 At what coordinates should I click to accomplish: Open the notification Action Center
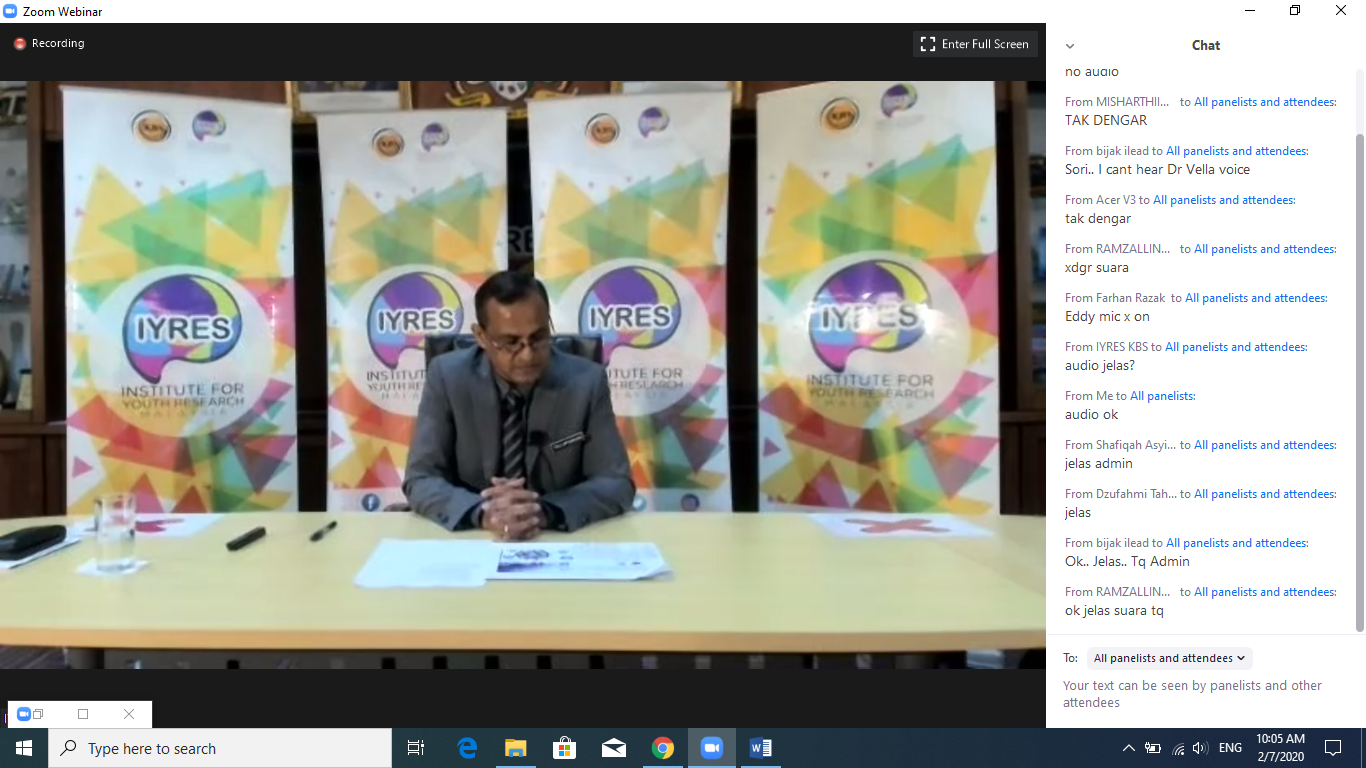[x=1332, y=748]
